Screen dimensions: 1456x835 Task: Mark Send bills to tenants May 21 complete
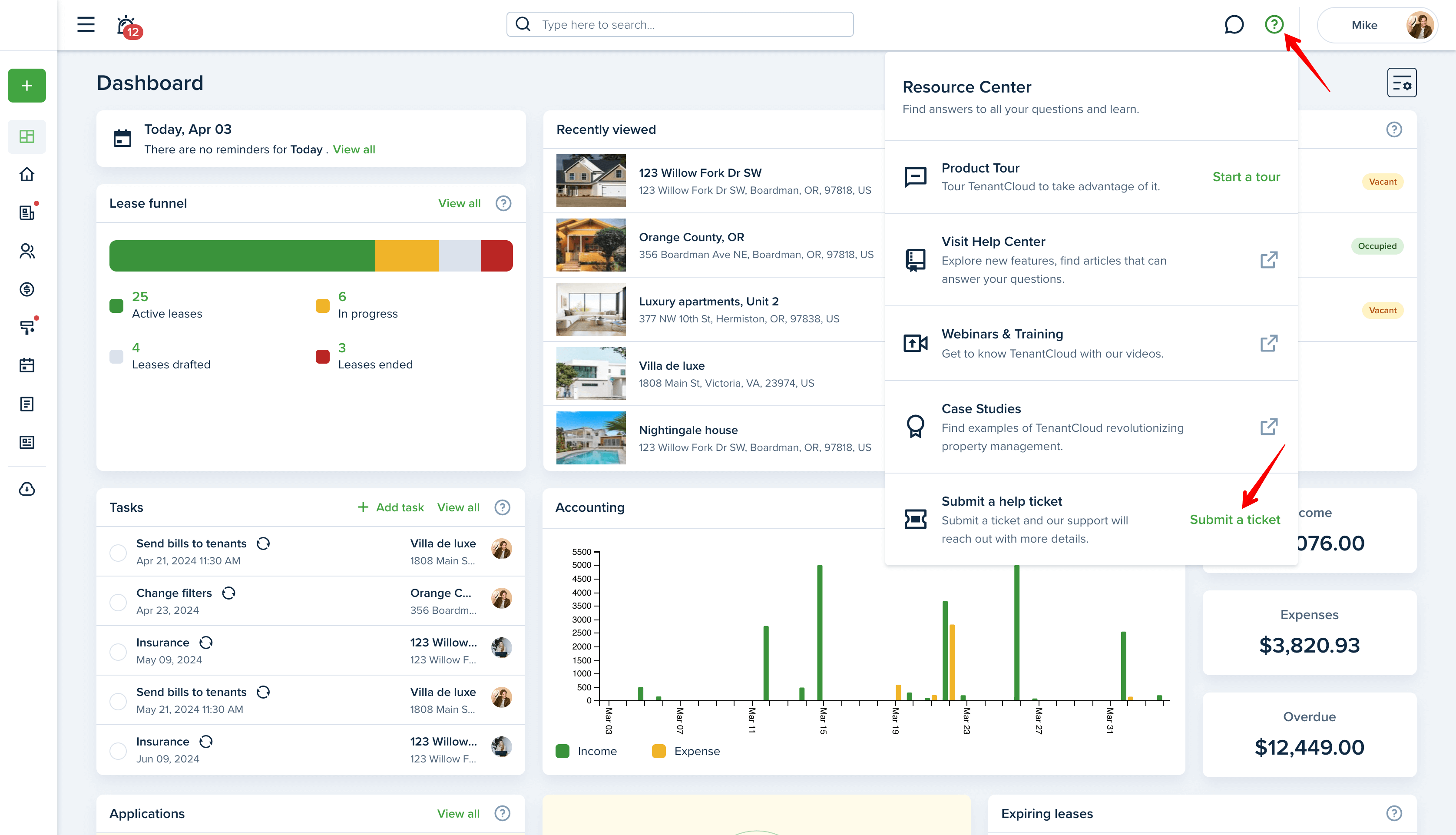tap(118, 701)
